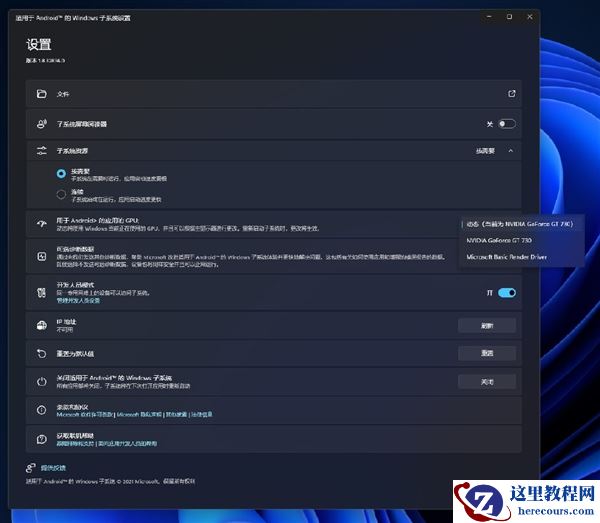Screen dimensions: 600x523
Task: Click the 设置 page heading
Action: [x=39, y=44]
